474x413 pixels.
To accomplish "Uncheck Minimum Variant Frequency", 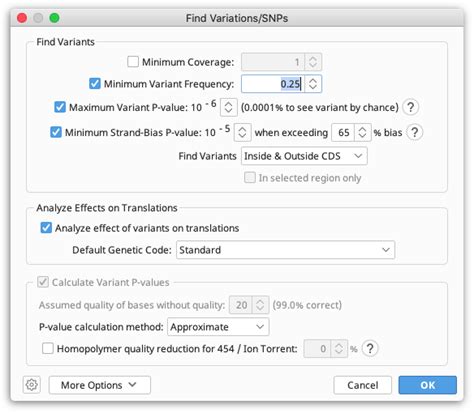I will point(95,83).
